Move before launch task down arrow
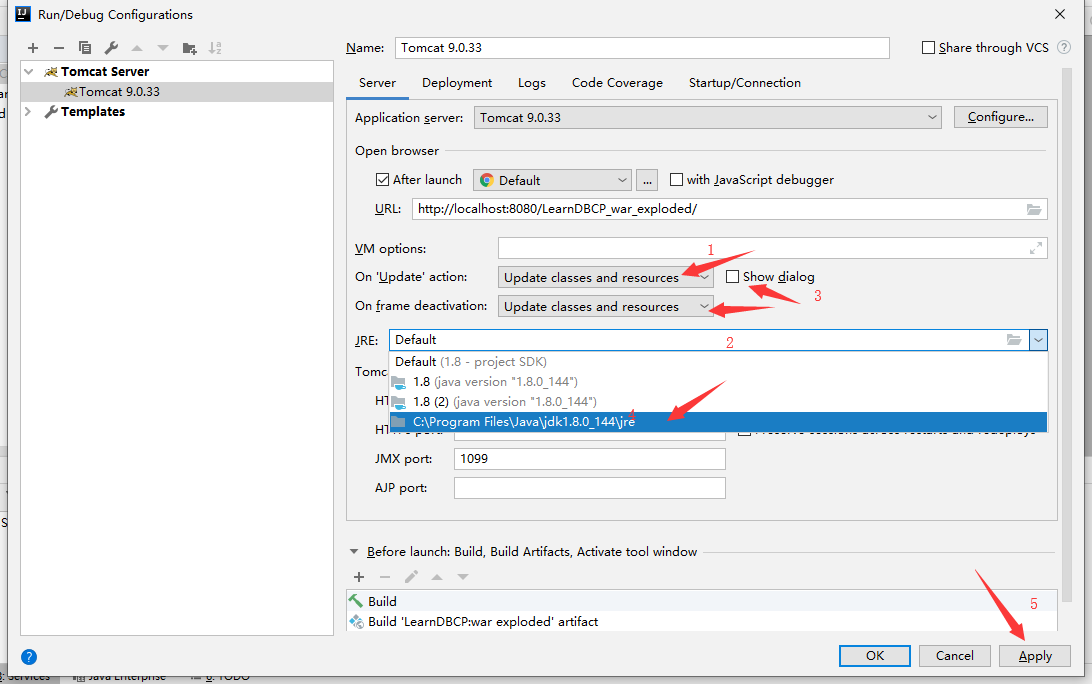Image resolution: width=1092 pixels, height=684 pixels. click(462, 577)
